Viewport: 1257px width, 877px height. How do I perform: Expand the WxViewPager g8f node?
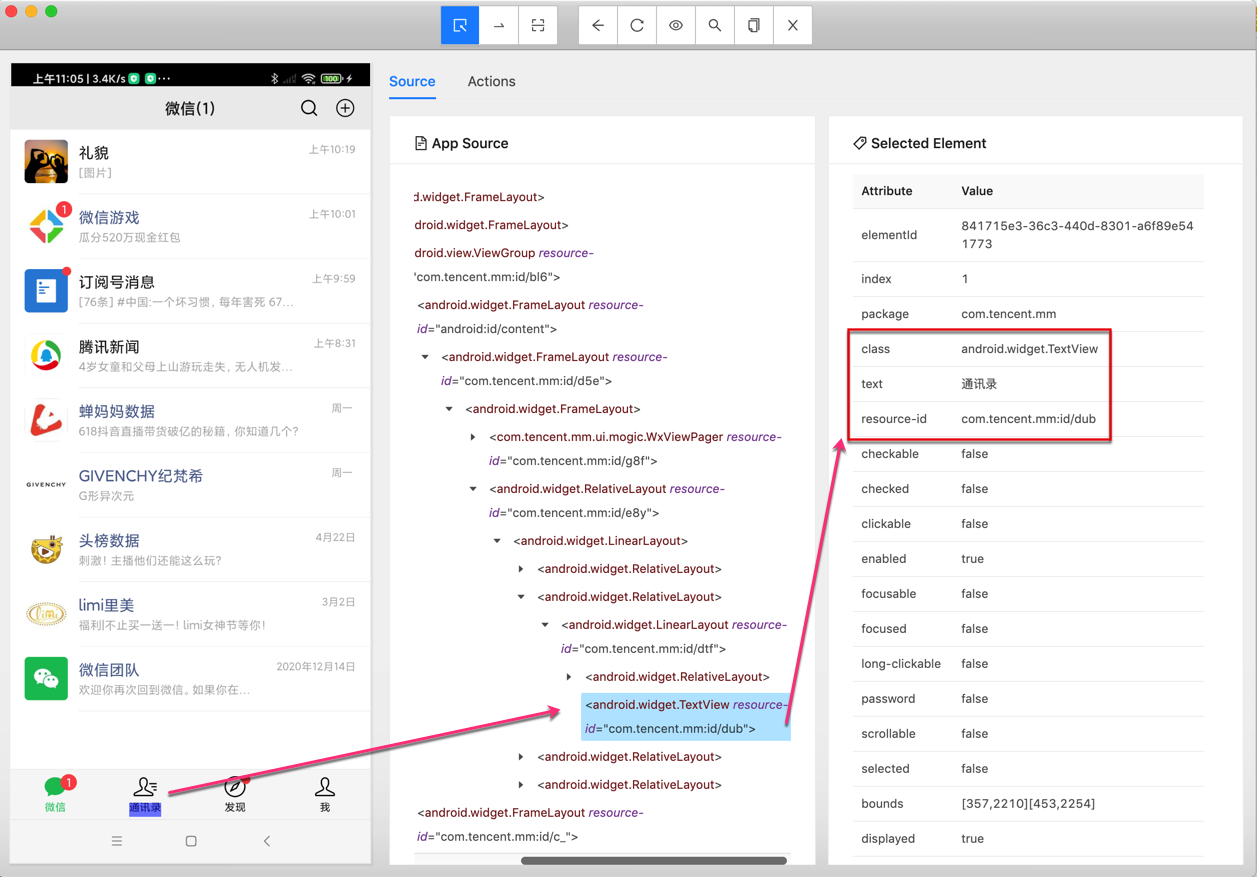(x=473, y=437)
